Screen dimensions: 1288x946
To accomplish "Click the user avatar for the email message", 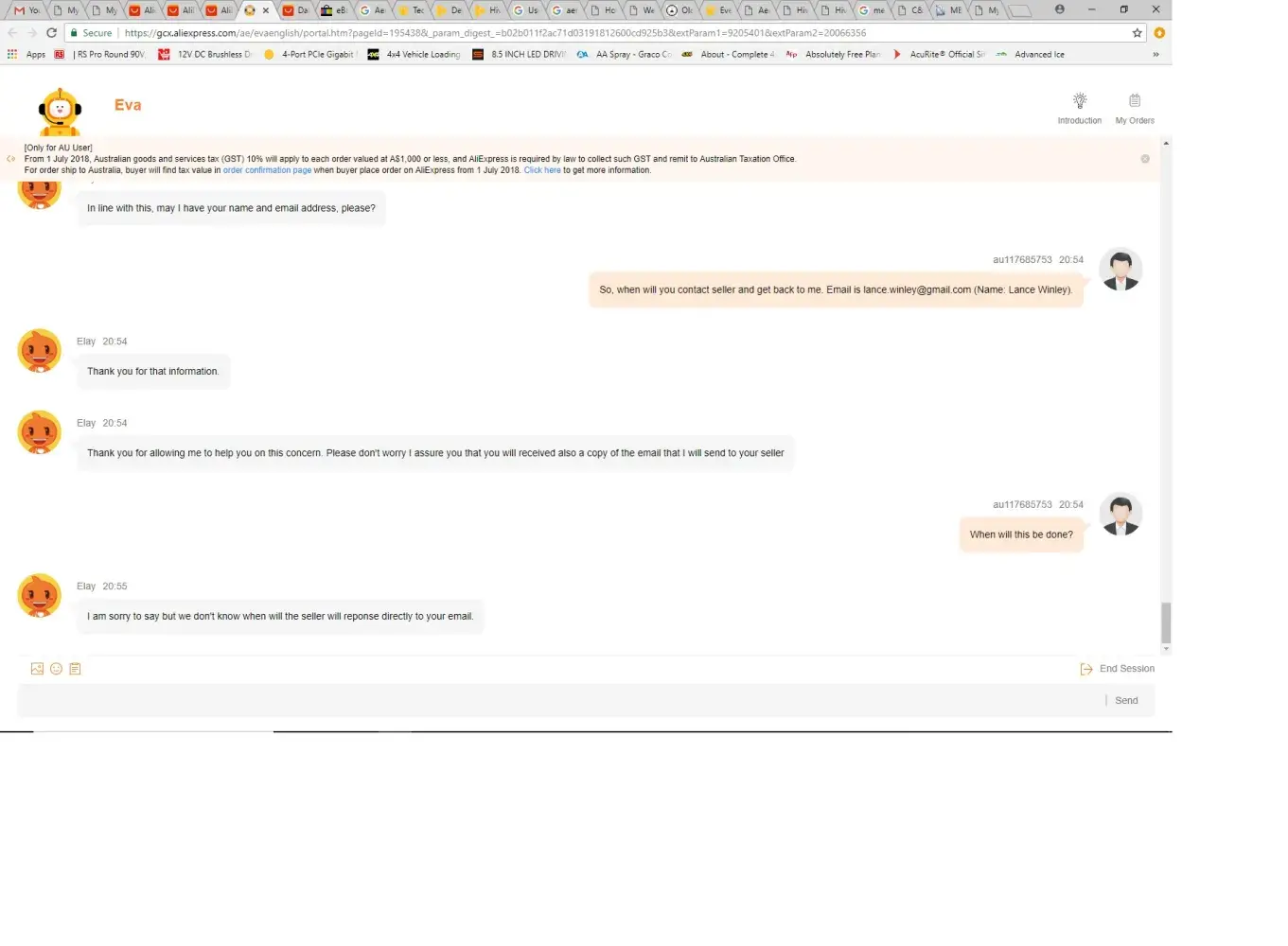I will click(1120, 270).
